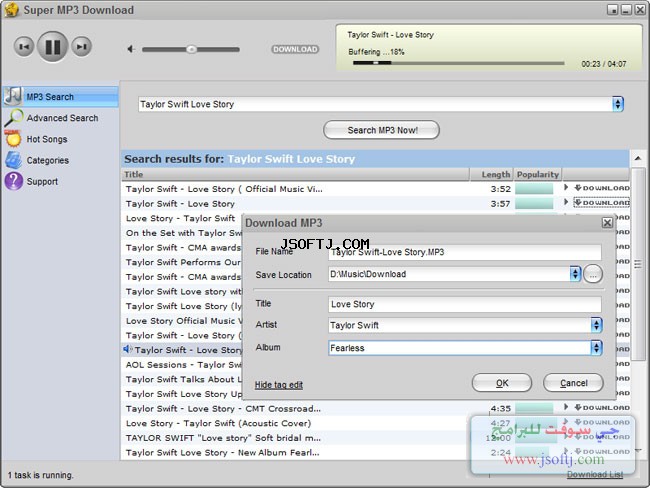Screen dimensions: 650x488
Task: Edit the Album field containing Fearless
Action: click(x=460, y=348)
